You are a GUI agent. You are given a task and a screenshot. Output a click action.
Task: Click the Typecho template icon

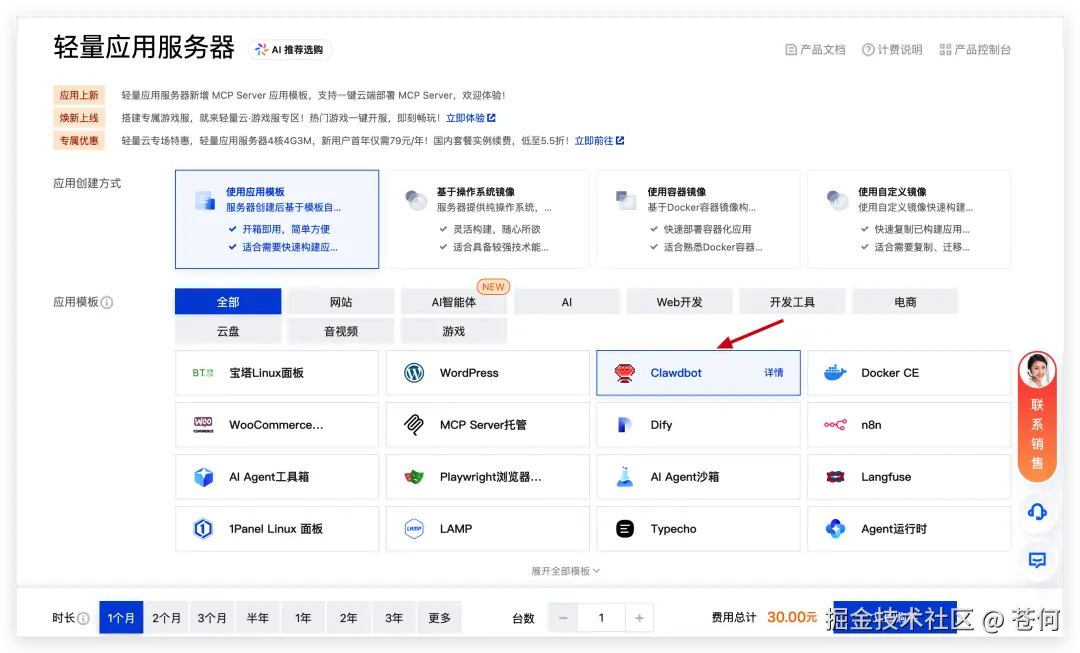pos(625,528)
